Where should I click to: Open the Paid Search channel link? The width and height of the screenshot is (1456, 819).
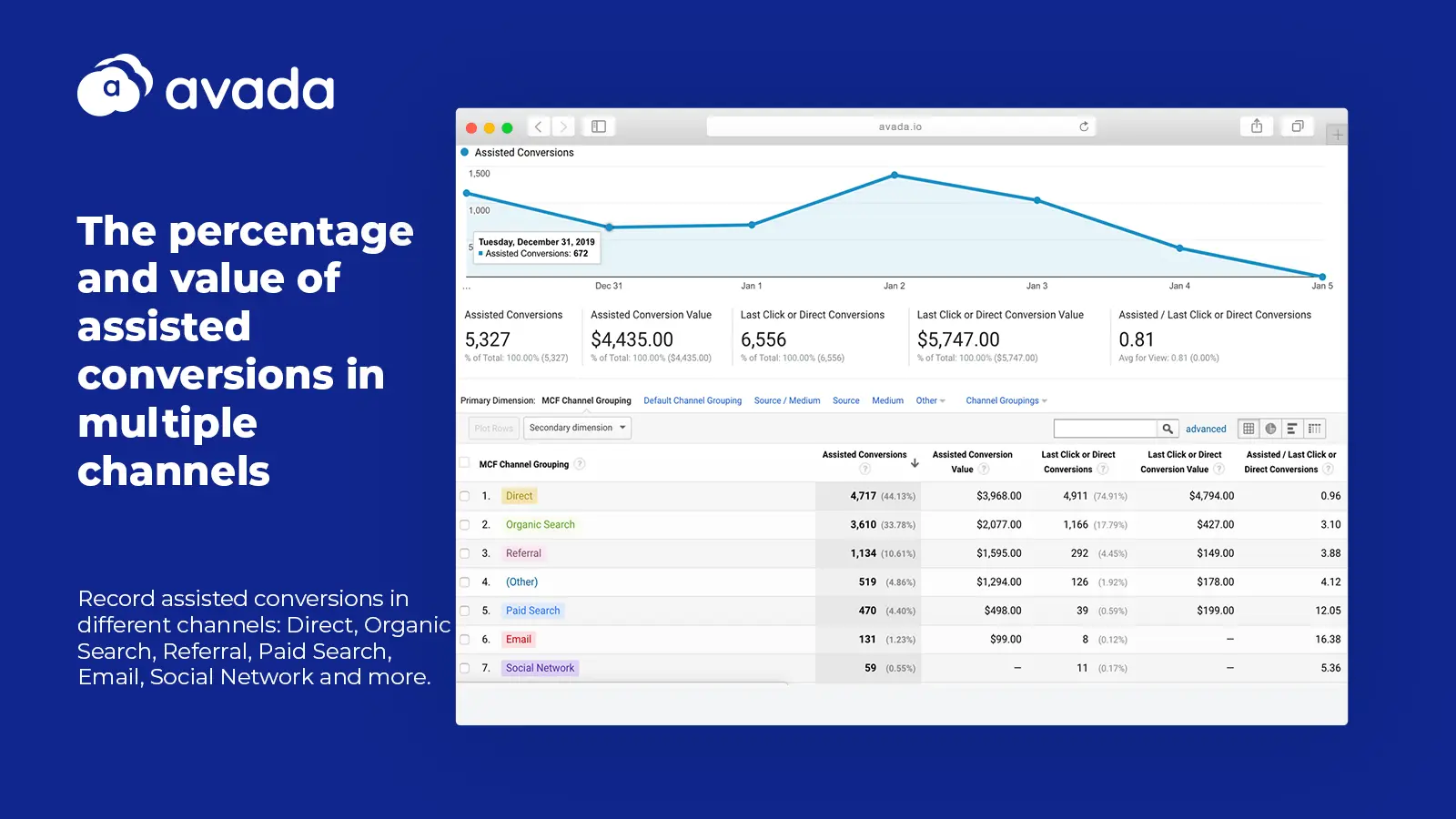533,611
